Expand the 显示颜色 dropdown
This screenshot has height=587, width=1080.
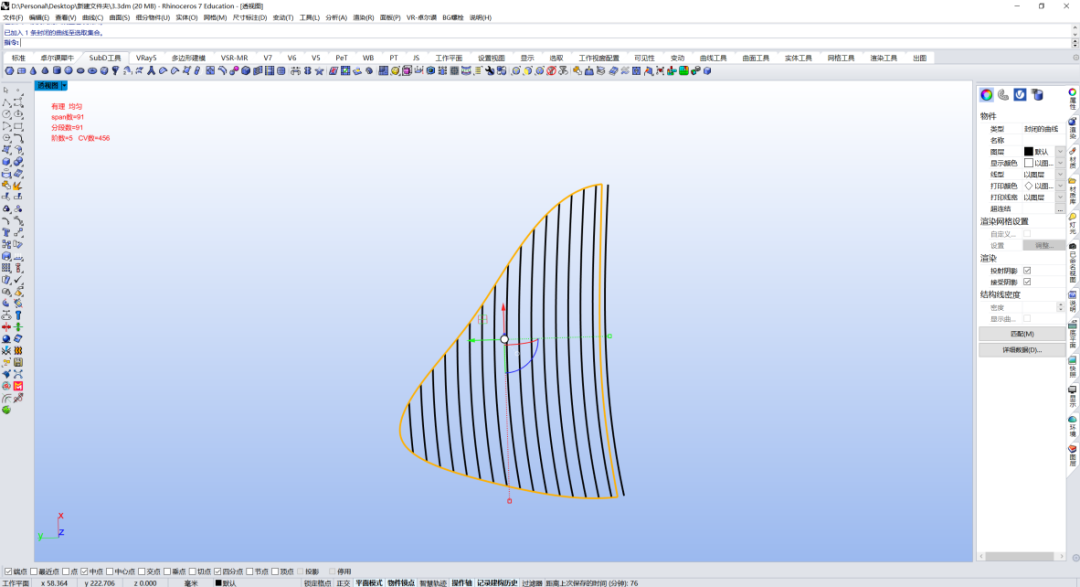pyautogui.click(x=1060, y=163)
